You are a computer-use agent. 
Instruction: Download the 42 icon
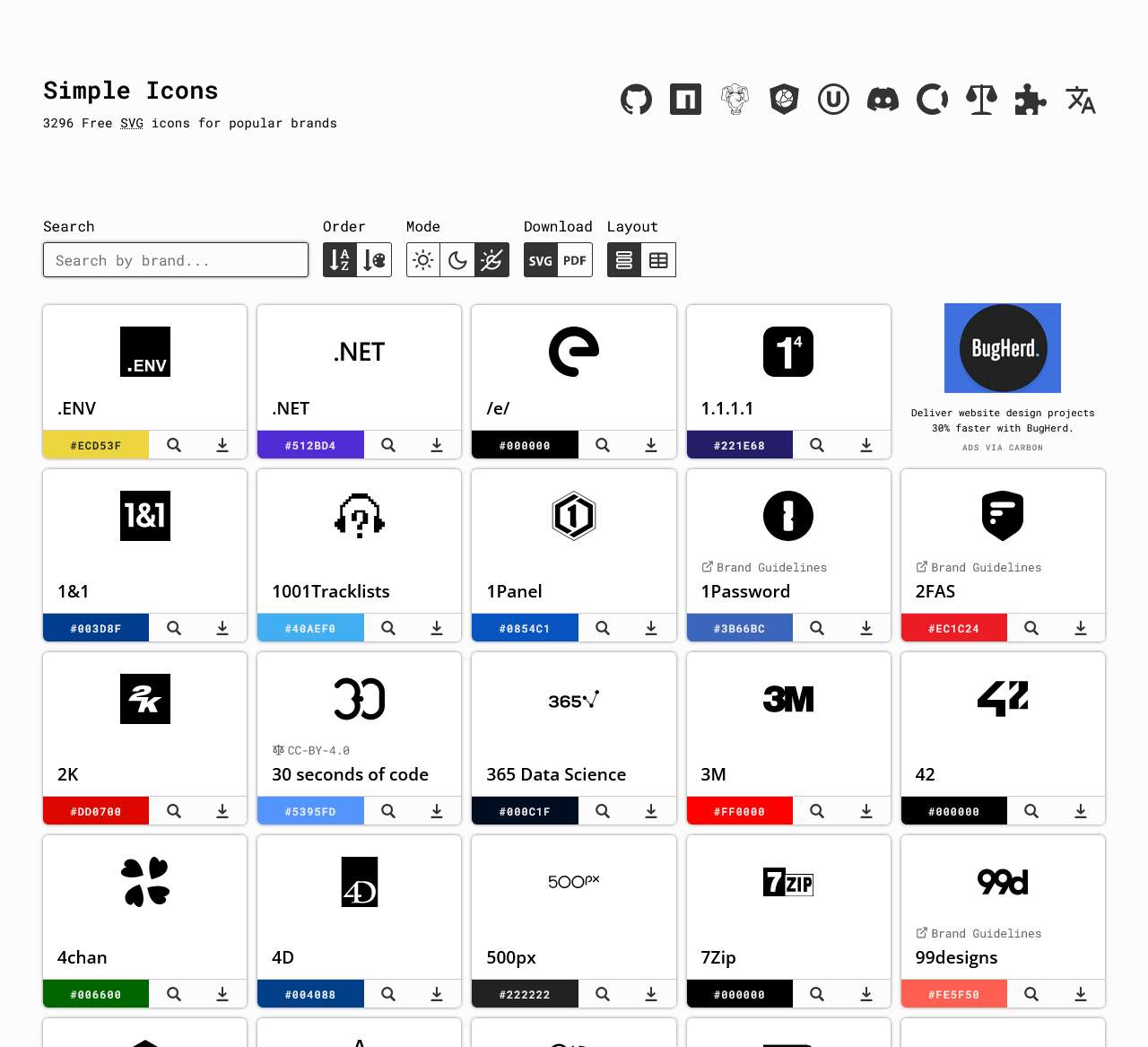point(1081,811)
